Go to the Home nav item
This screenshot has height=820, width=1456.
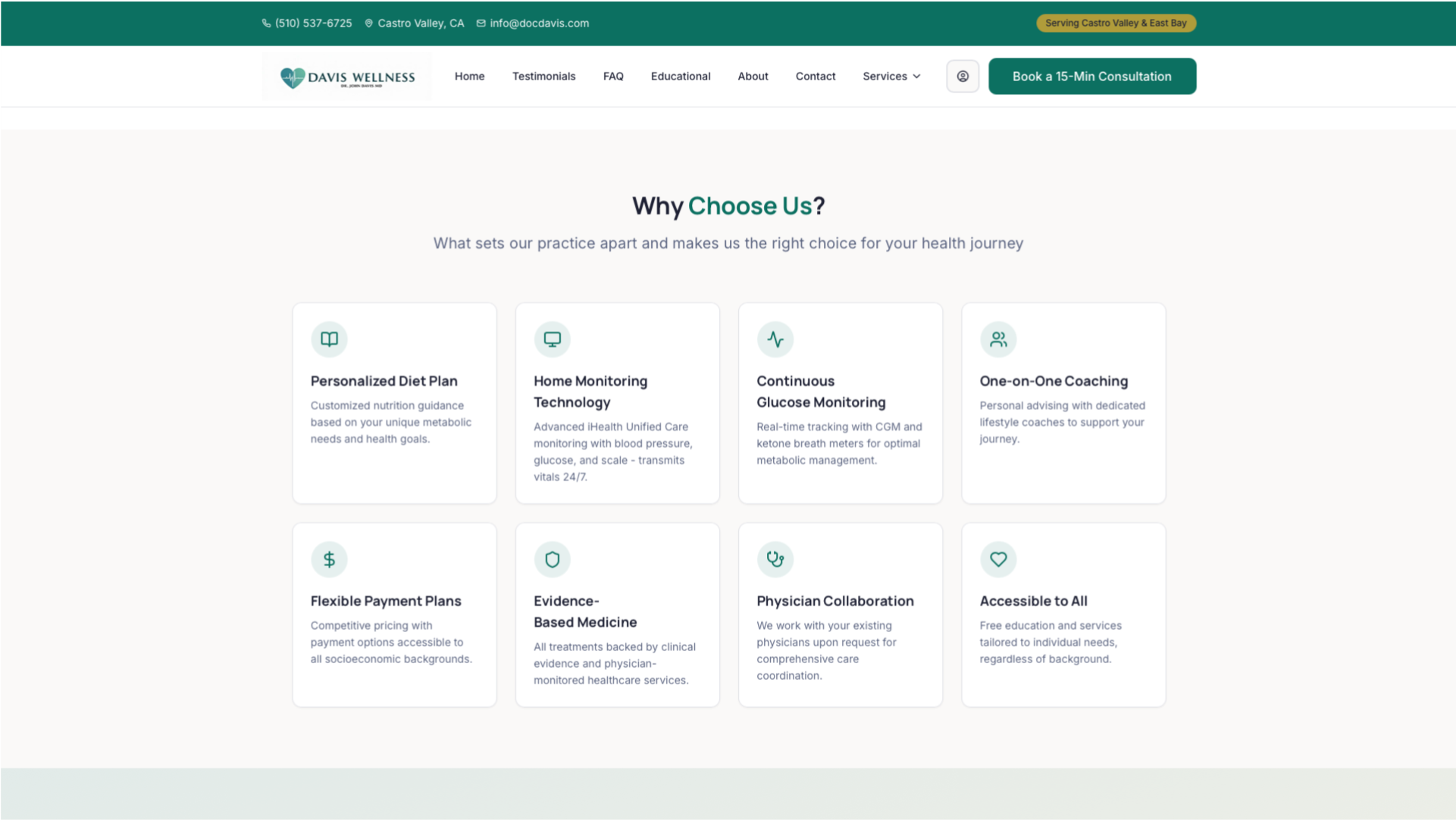click(469, 77)
